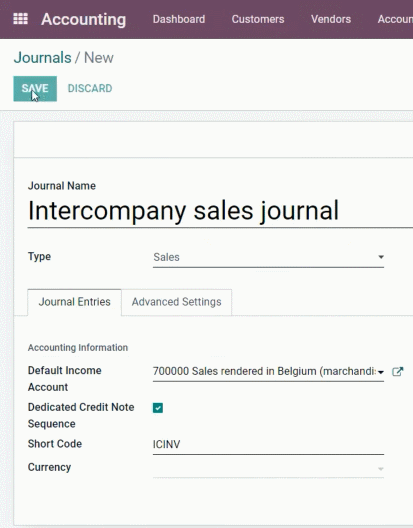This screenshot has width=413, height=528.
Task: Go back via Journals breadcrumb link
Action: [42, 58]
